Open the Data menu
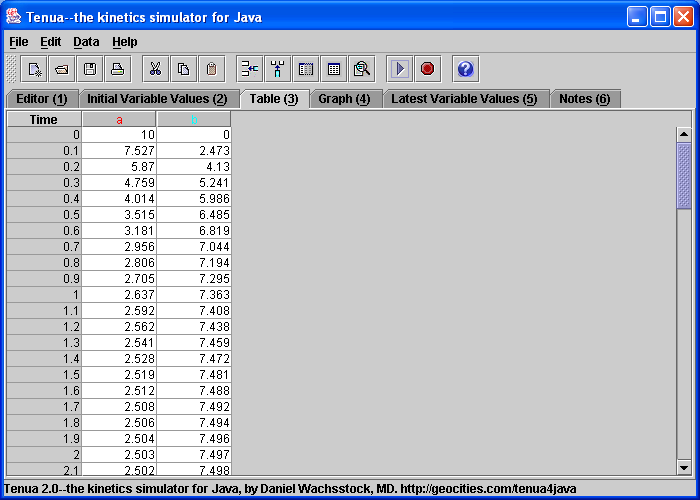Image resolution: width=700 pixels, height=500 pixels. coord(86,42)
